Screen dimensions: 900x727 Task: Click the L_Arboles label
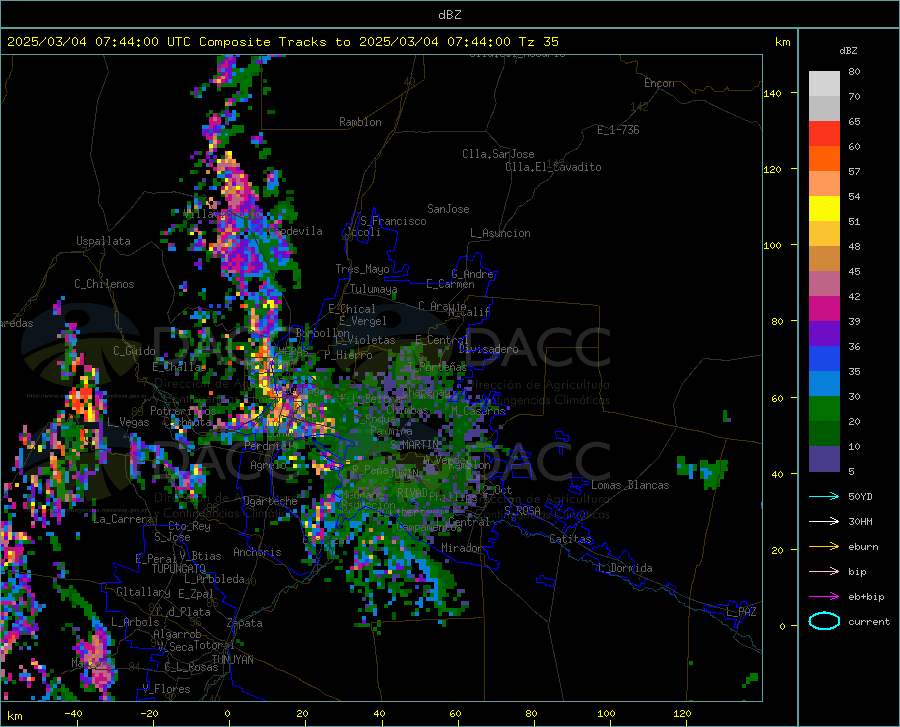coord(135,622)
